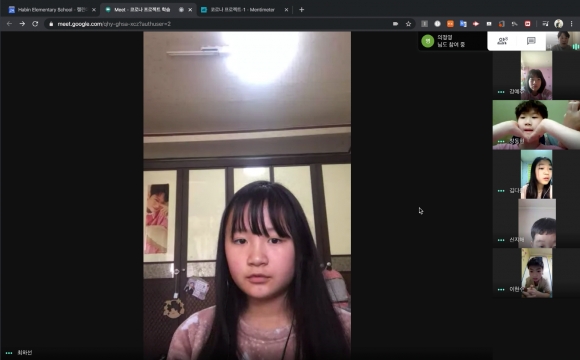Open the Google Translate extension icon
580x360 pixels.
[x=463, y=24]
